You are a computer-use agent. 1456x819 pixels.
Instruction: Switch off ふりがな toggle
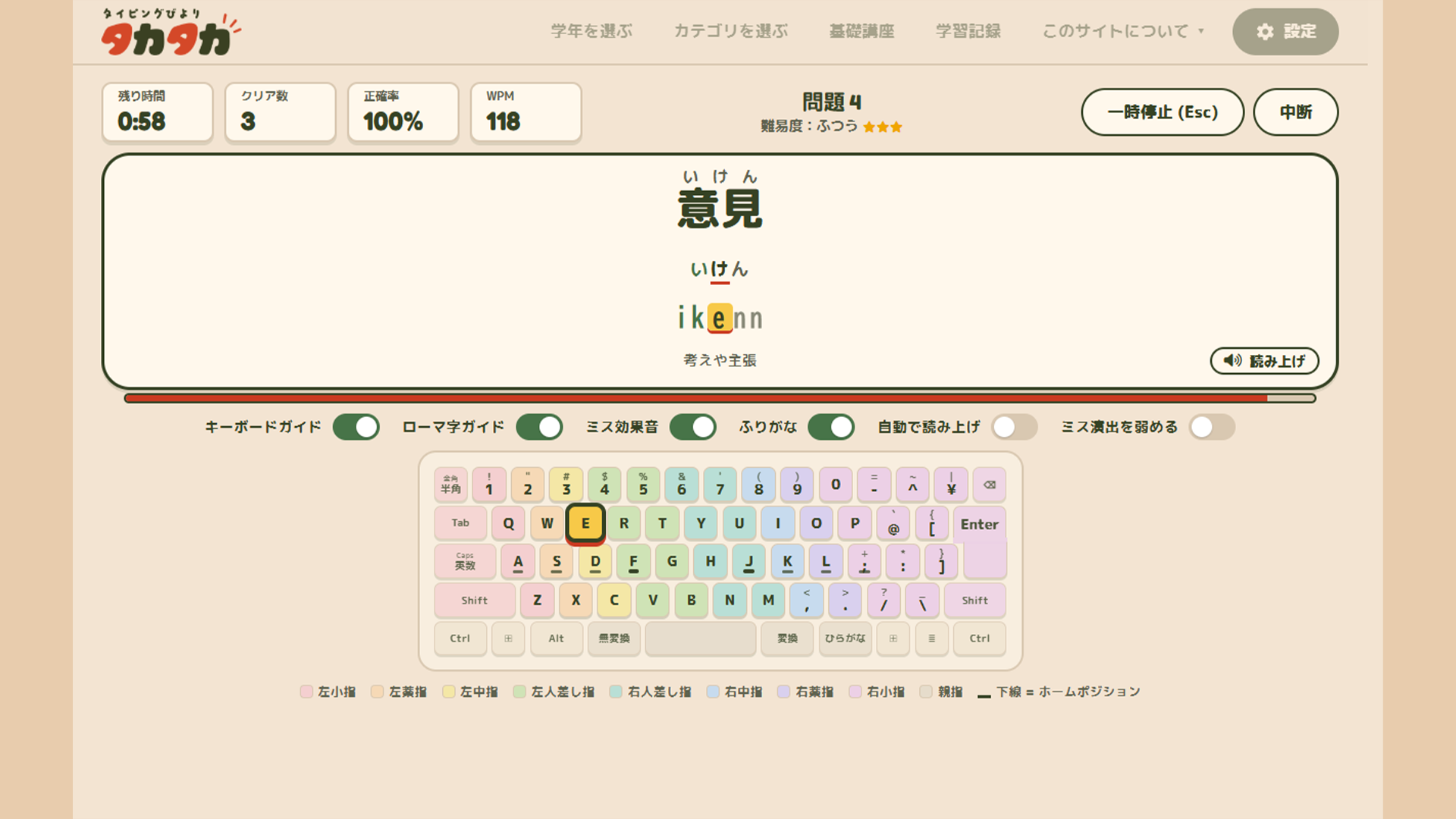[x=831, y=427]
